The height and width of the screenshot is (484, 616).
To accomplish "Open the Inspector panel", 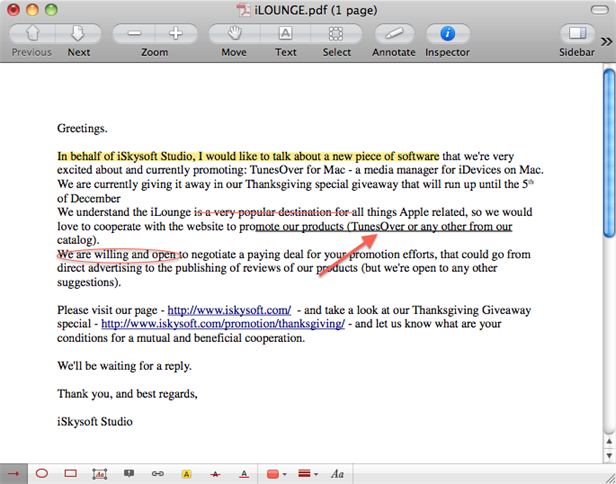I will coord(447,34).
